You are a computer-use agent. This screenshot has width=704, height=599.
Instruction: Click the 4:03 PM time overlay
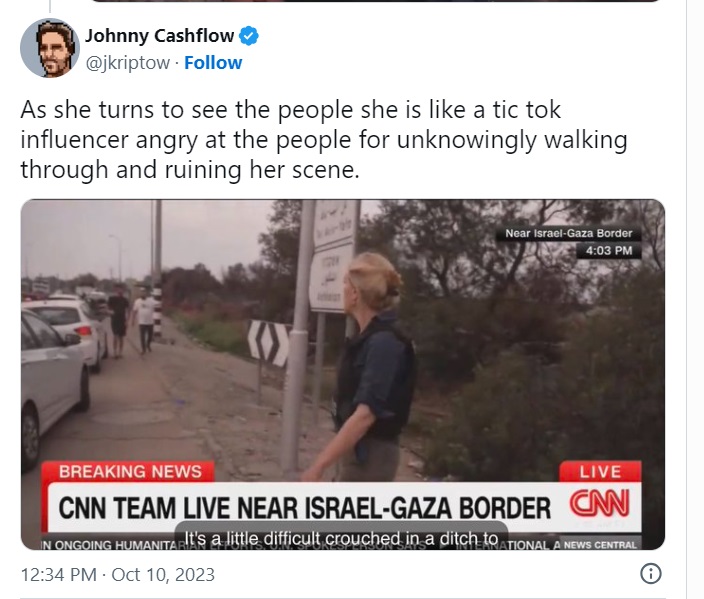point(608,251)
